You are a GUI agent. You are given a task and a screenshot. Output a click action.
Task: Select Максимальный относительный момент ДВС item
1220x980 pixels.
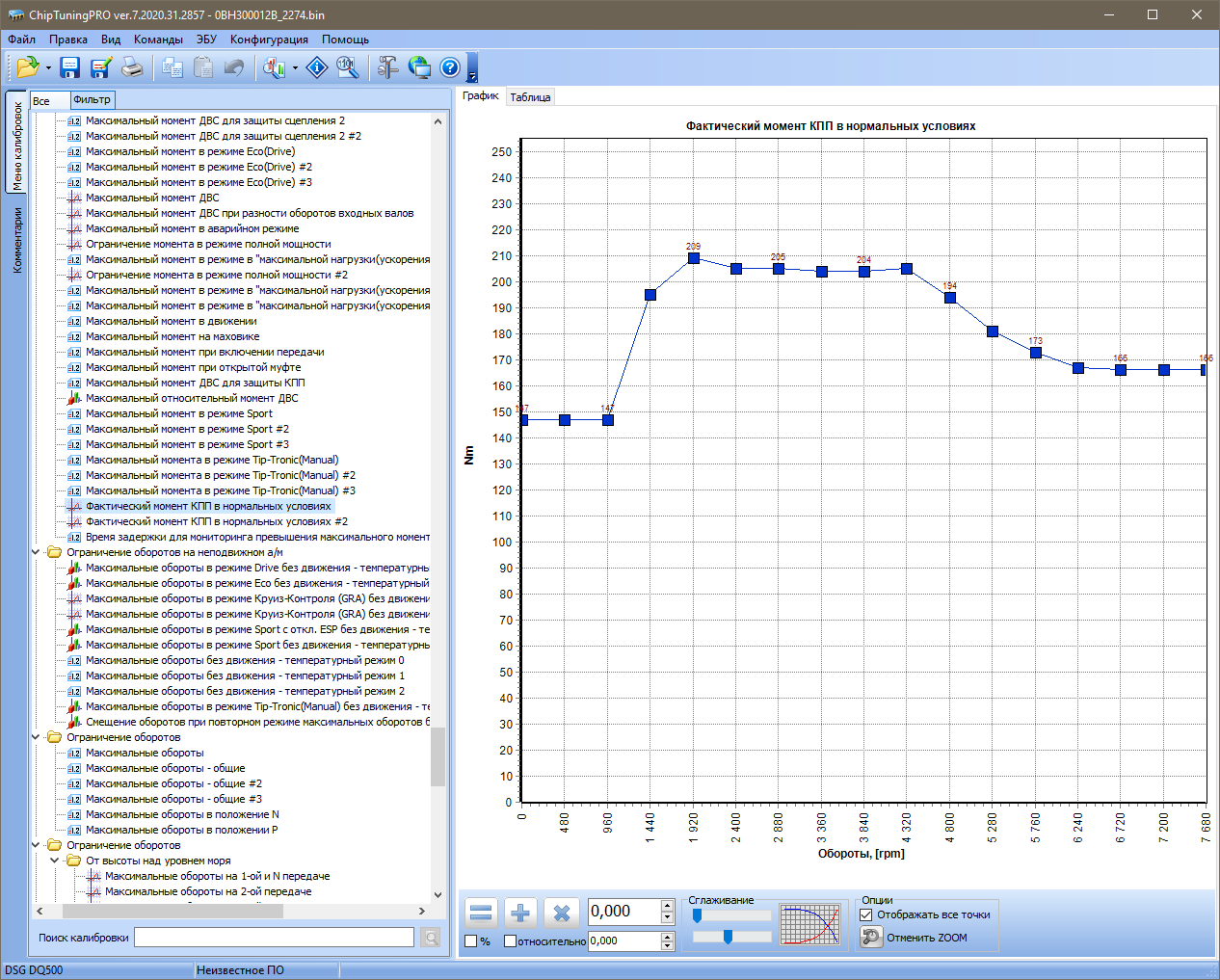tap(192, 398)
